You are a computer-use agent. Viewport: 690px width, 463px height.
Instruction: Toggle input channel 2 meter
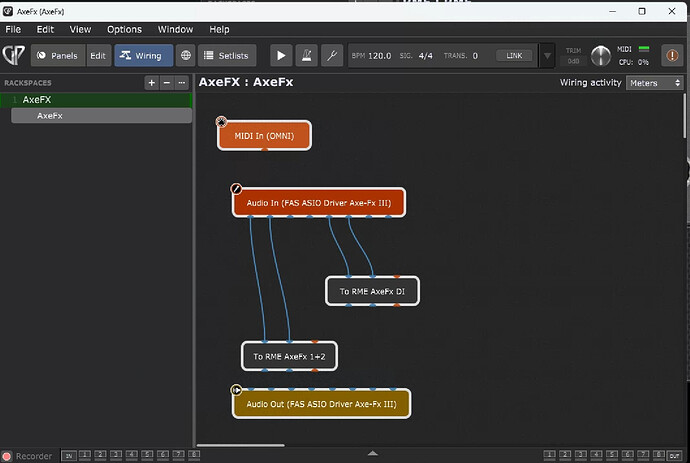point(100,455)
